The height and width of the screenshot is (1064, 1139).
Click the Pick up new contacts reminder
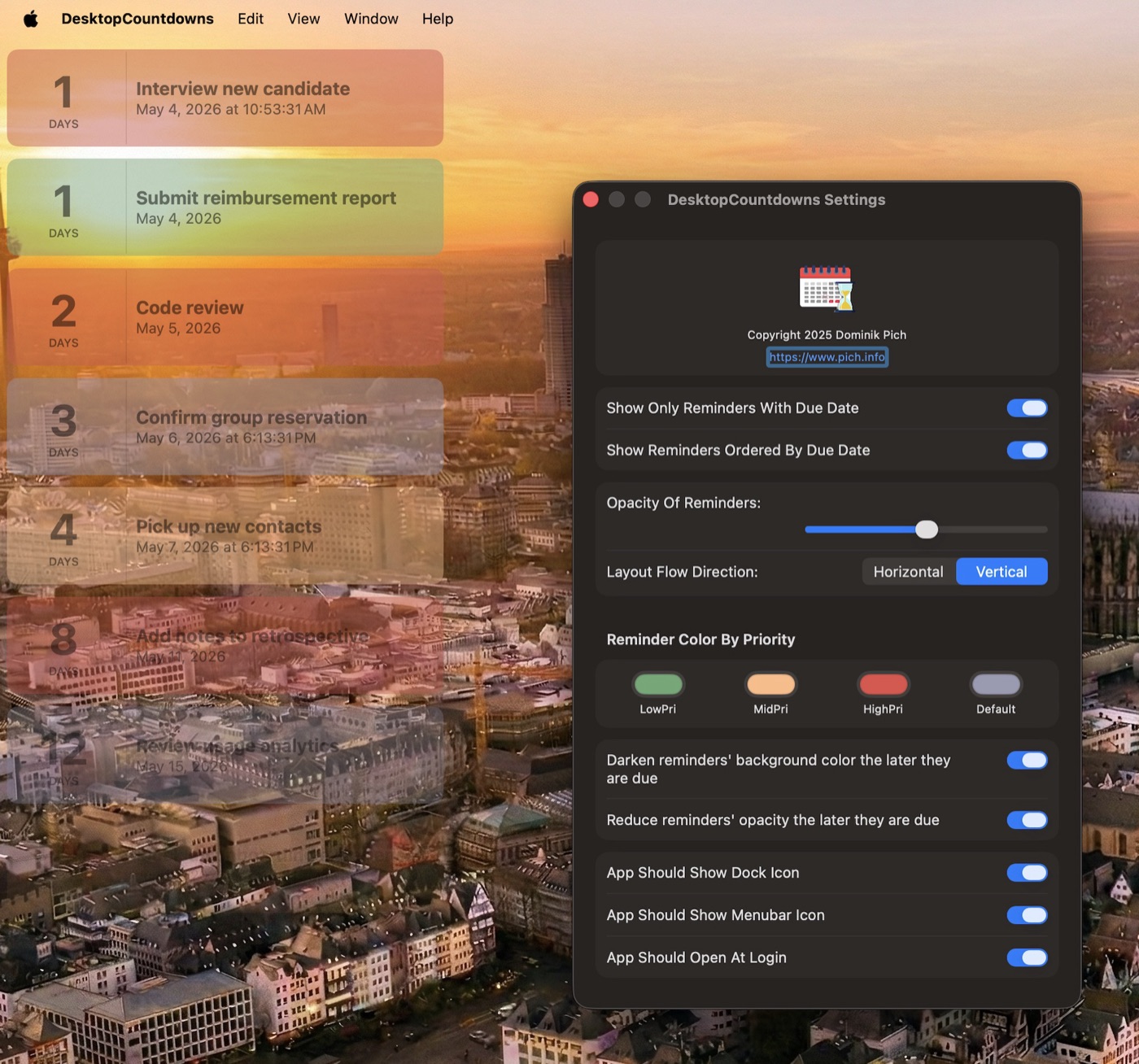(x=225, y=536)
